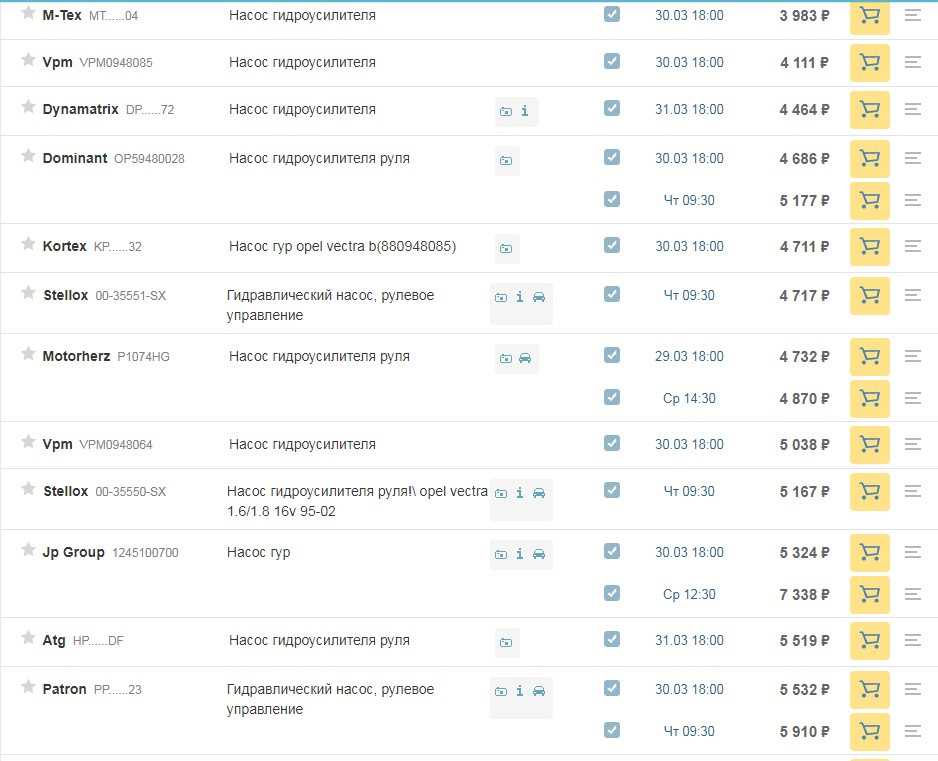The image size is (938, 761).
Task: Open details menu for 7 338 ₽ offer
Action: (x=913, y=595)
